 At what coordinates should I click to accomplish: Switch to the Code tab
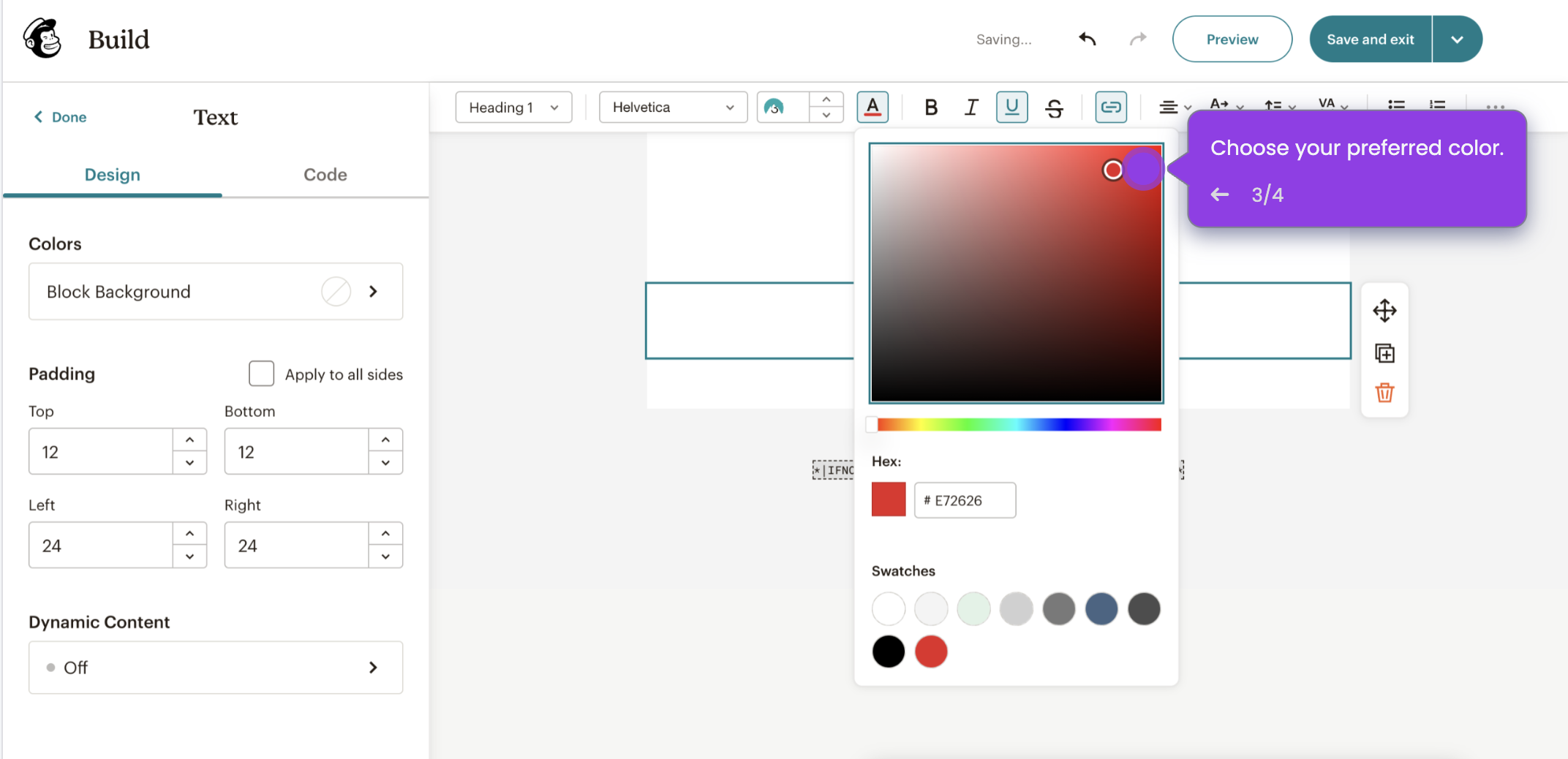325,175
